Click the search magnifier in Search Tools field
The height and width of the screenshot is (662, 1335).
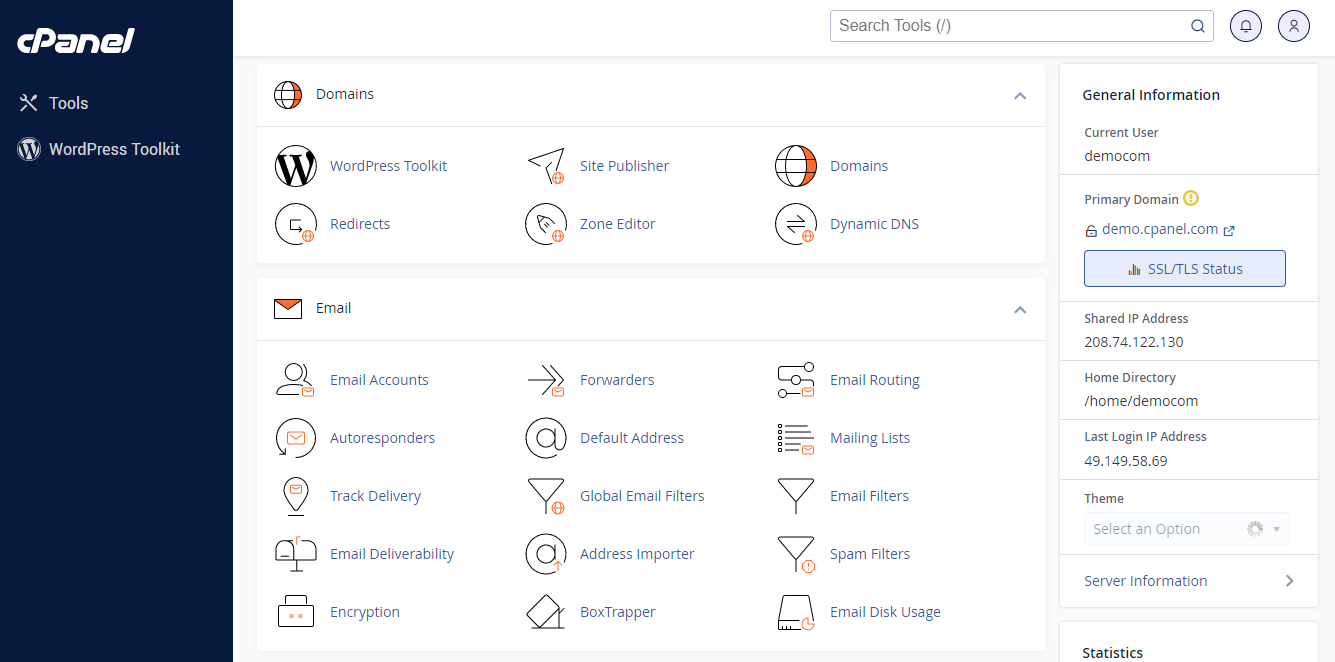(x=1197, y=26)
